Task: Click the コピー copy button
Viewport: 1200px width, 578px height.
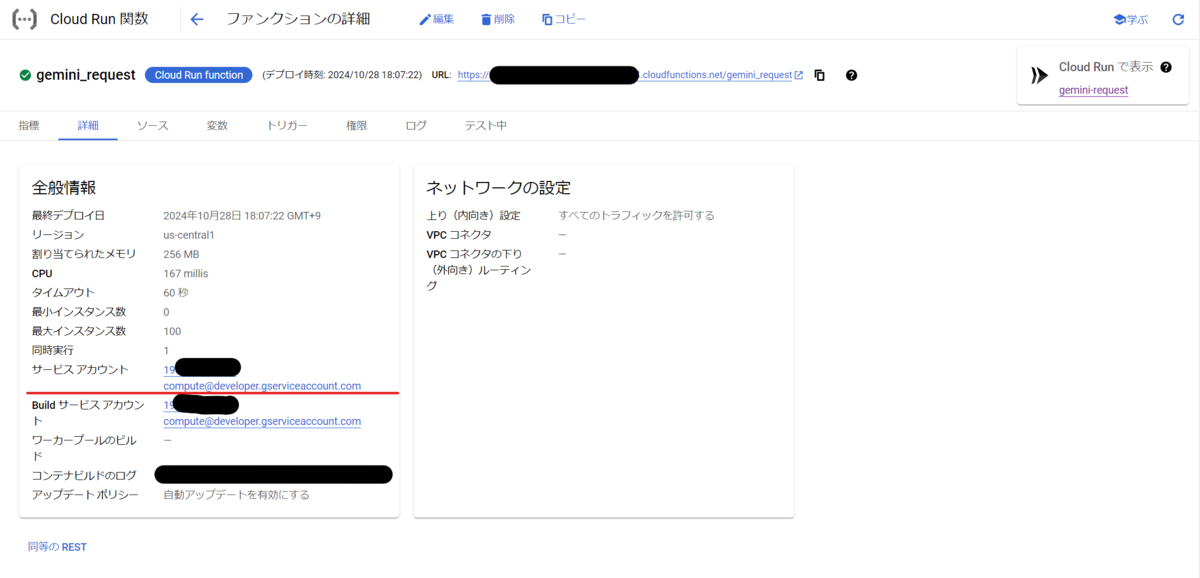Action: point(564,19)
